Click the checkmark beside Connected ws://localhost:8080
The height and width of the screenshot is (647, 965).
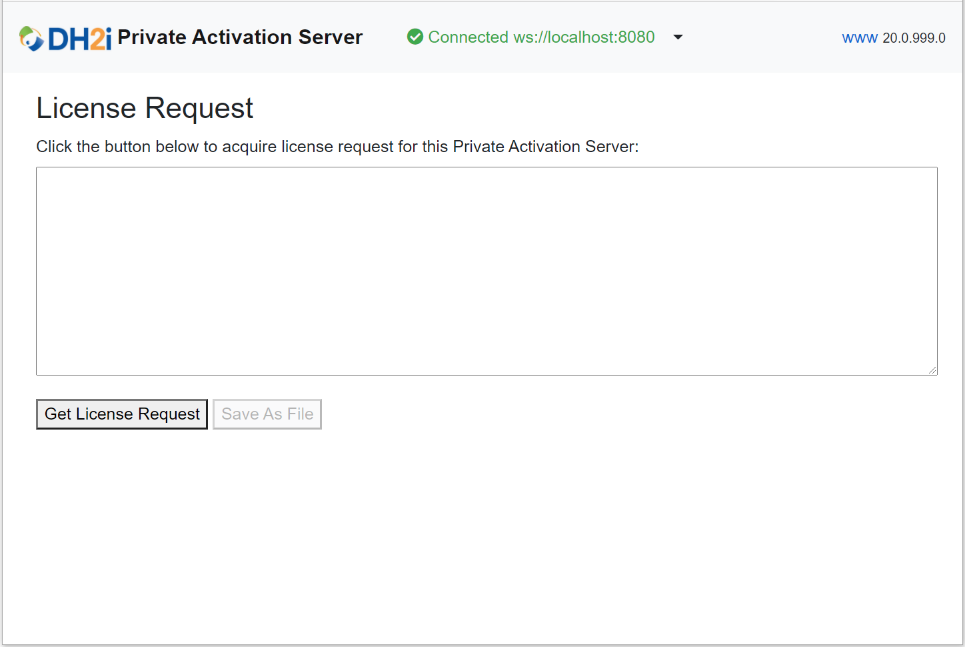click(415, 36)
